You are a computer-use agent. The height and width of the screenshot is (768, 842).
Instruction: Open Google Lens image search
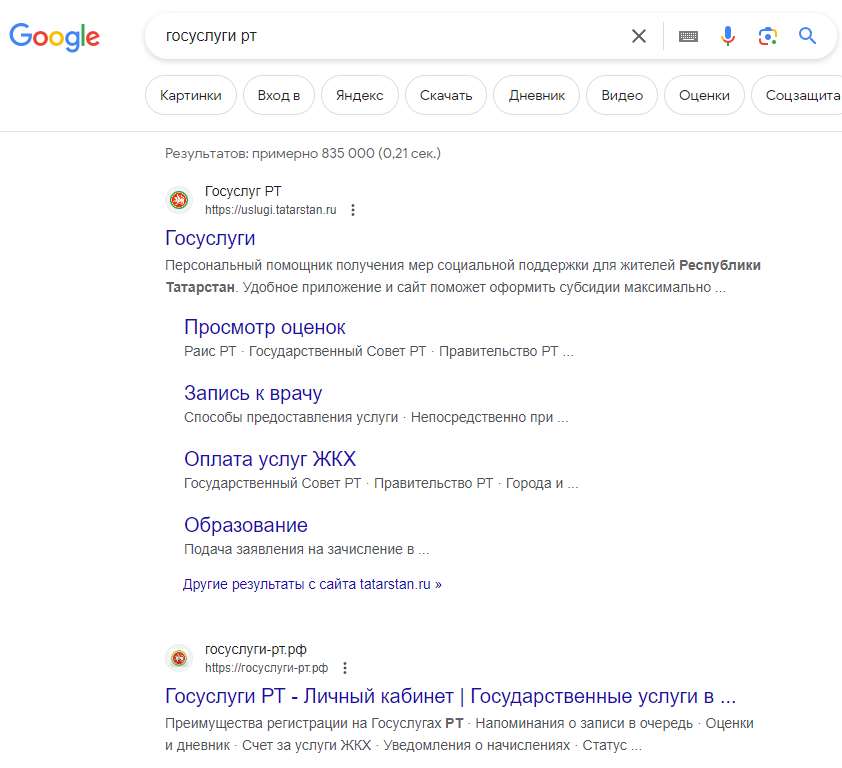(767, 37)
